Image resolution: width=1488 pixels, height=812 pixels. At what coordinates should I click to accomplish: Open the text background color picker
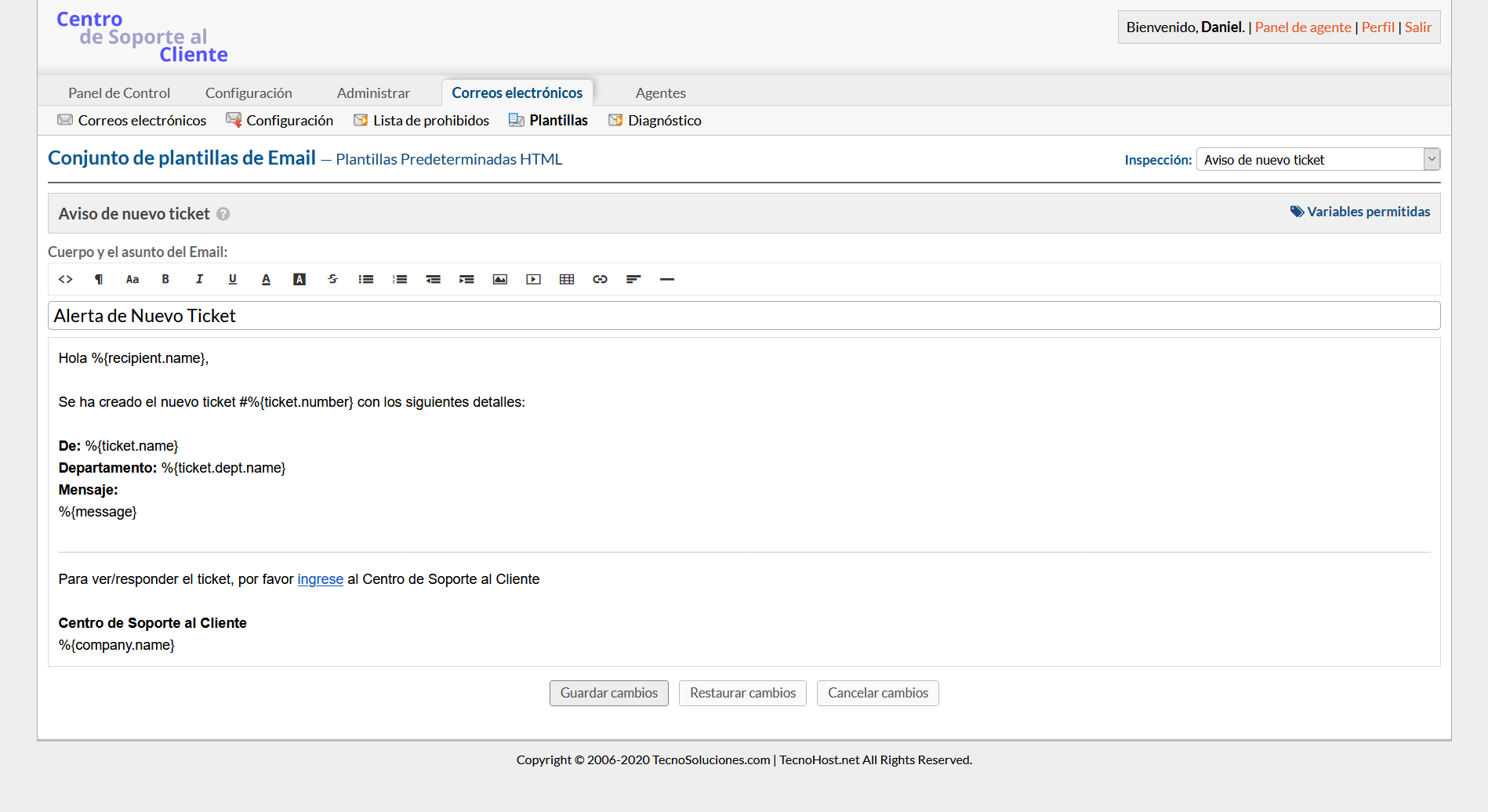[x=299, y=279]
